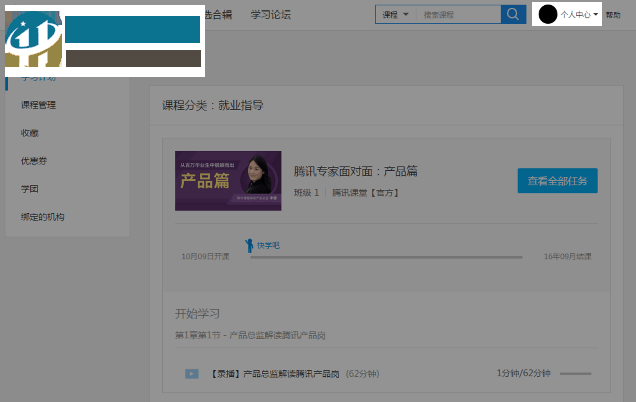Click the 查看全部任务 button
The width and height of the screenshot is (636, 402).
(x=557, y=181)
